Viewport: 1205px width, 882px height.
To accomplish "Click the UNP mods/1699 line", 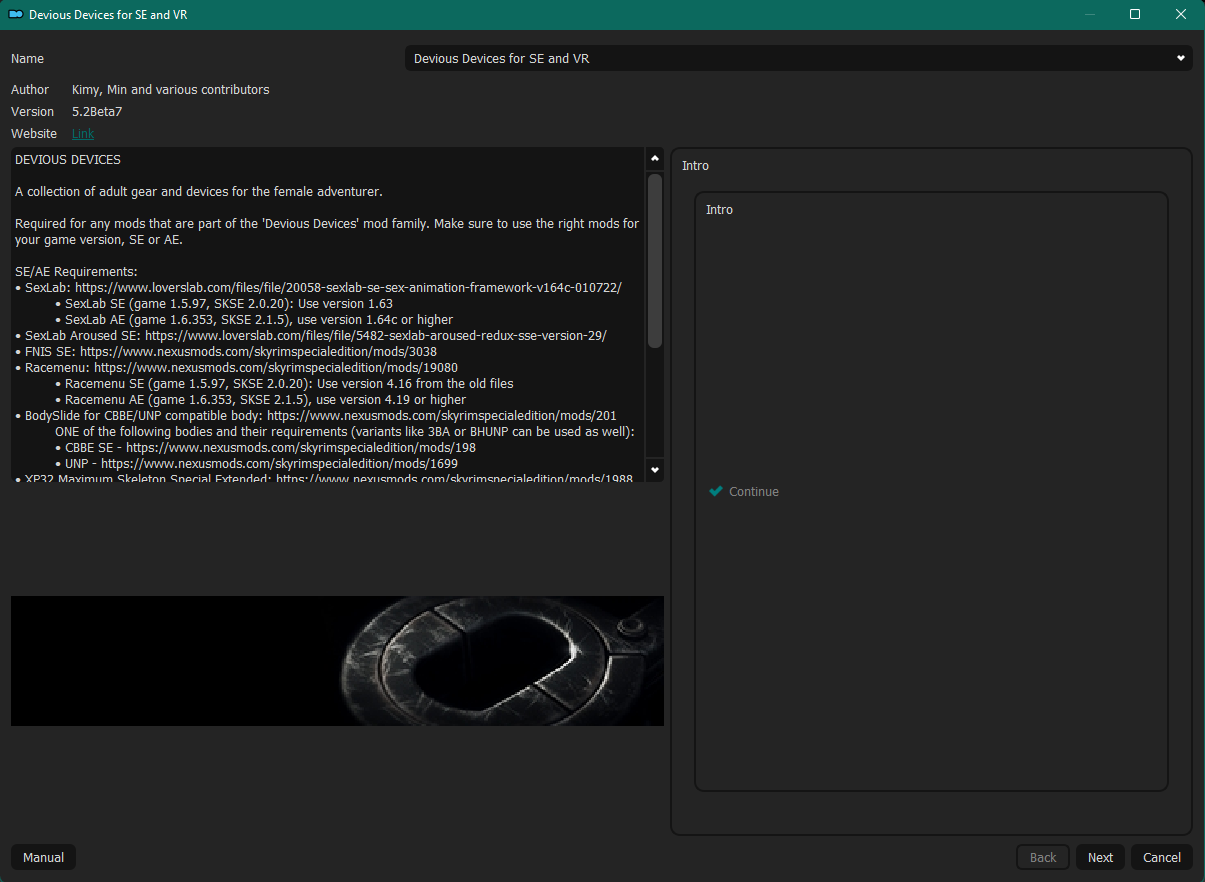I will tap(256, 464).
